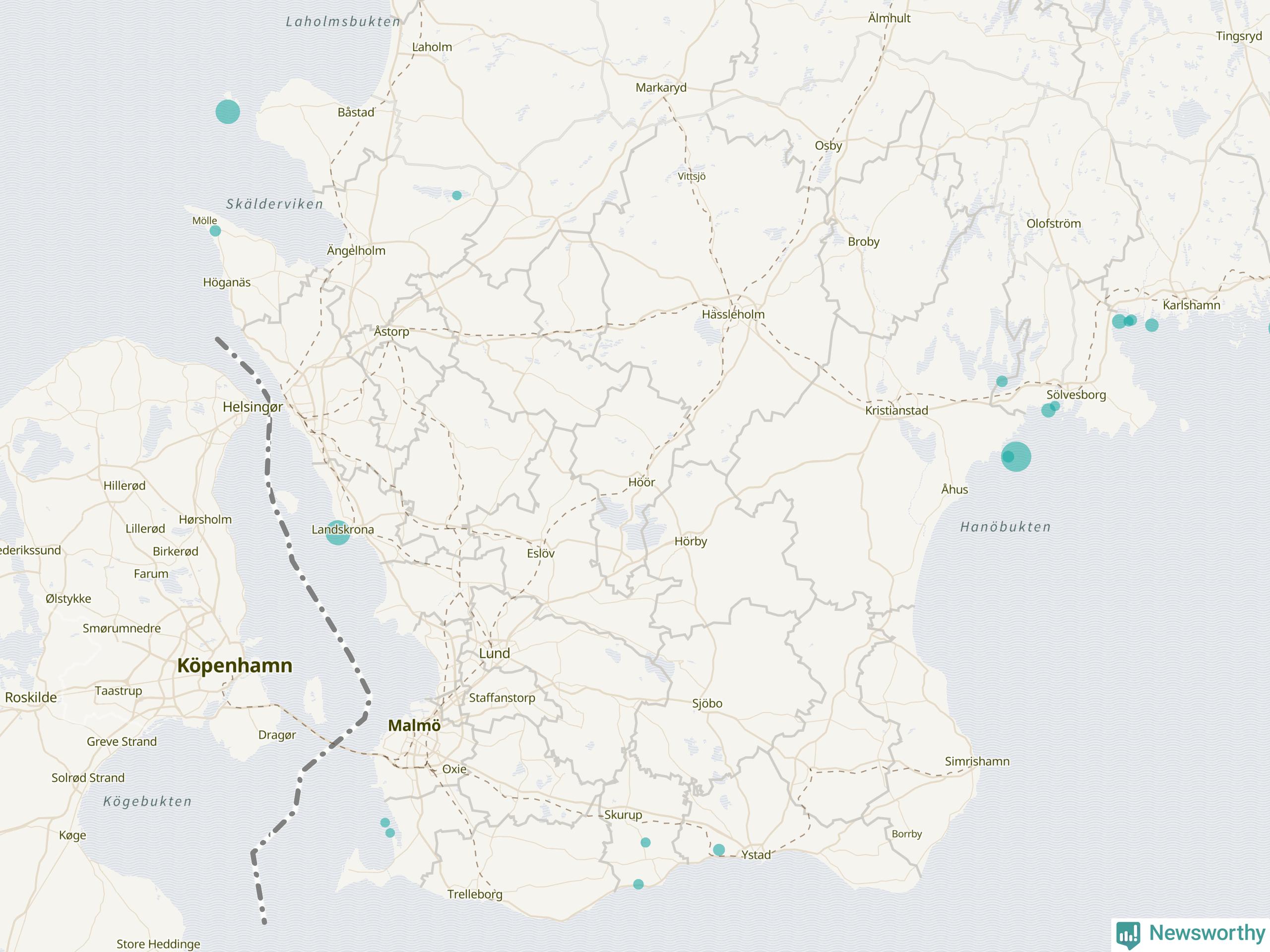Click the Helsingør label
1270x952 pixels.
click(253, 407)
